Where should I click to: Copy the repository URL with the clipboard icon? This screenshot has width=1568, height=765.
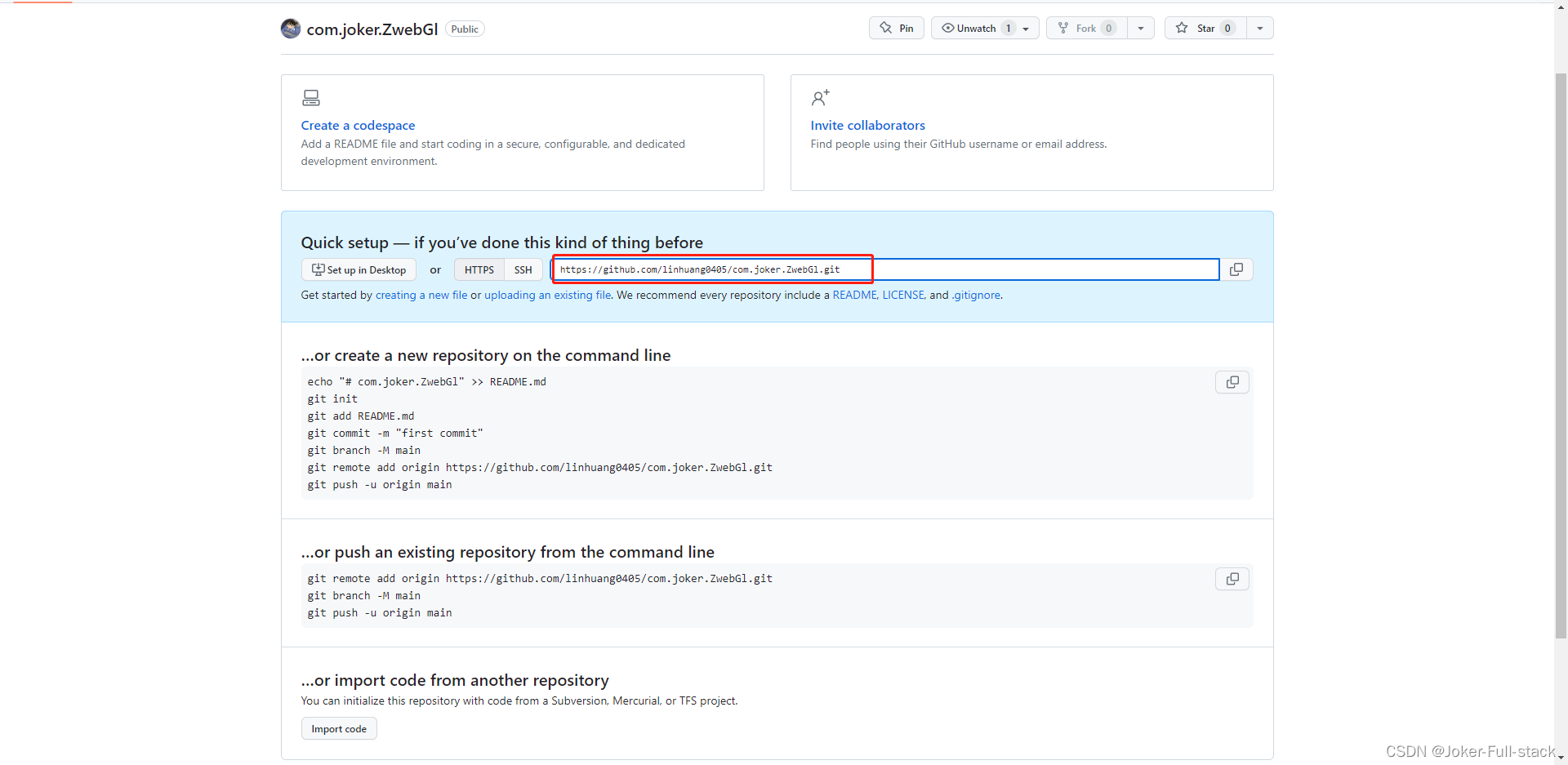click(1236, 269)
